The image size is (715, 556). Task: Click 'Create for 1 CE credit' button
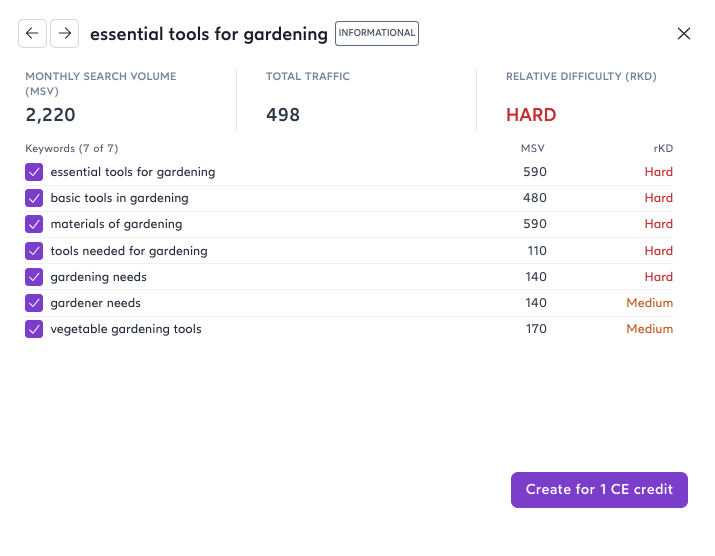click(x=599, y=490)
